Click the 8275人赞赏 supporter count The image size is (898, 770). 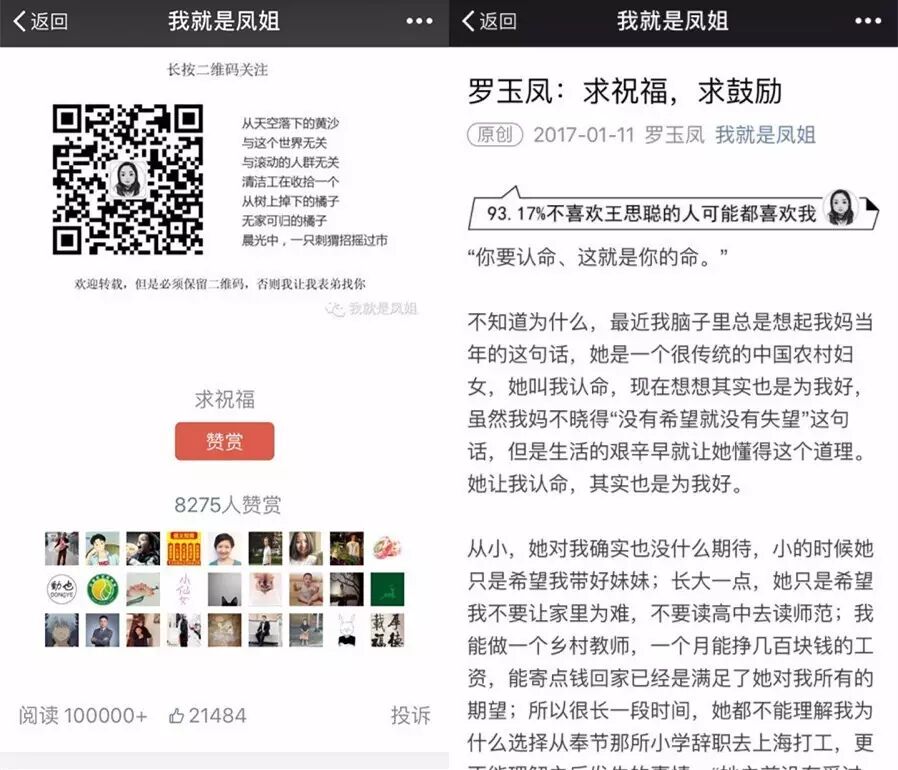[x=227, y=505]
